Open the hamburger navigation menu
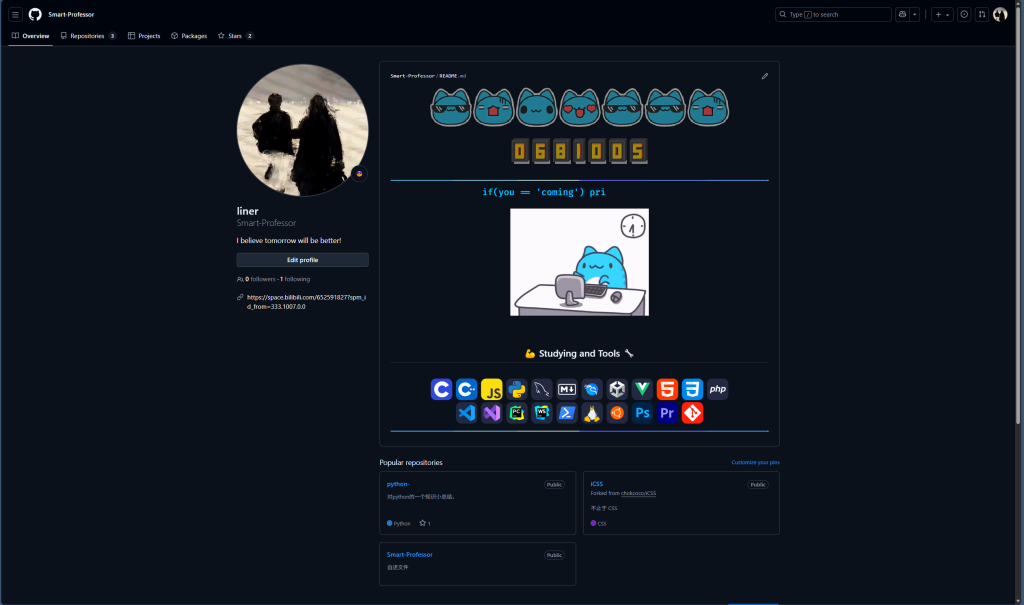Image resolution: width=1024 pixels, height=605 pixels. point(15,15)
